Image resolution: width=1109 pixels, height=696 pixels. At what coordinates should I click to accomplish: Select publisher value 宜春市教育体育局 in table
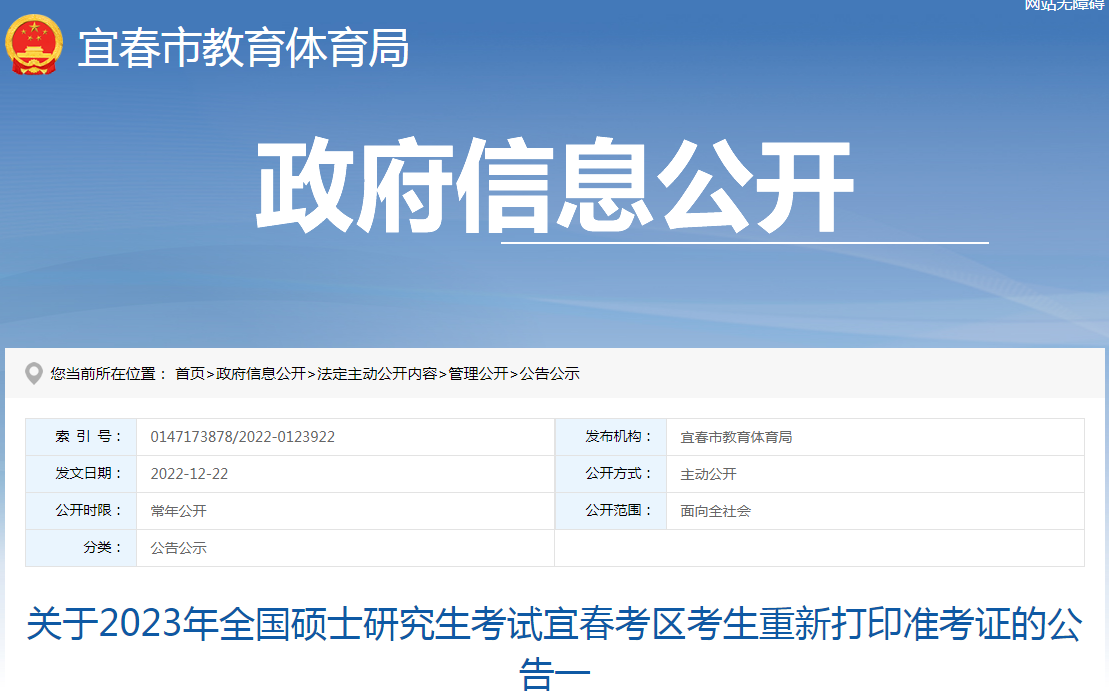point(736,437)
